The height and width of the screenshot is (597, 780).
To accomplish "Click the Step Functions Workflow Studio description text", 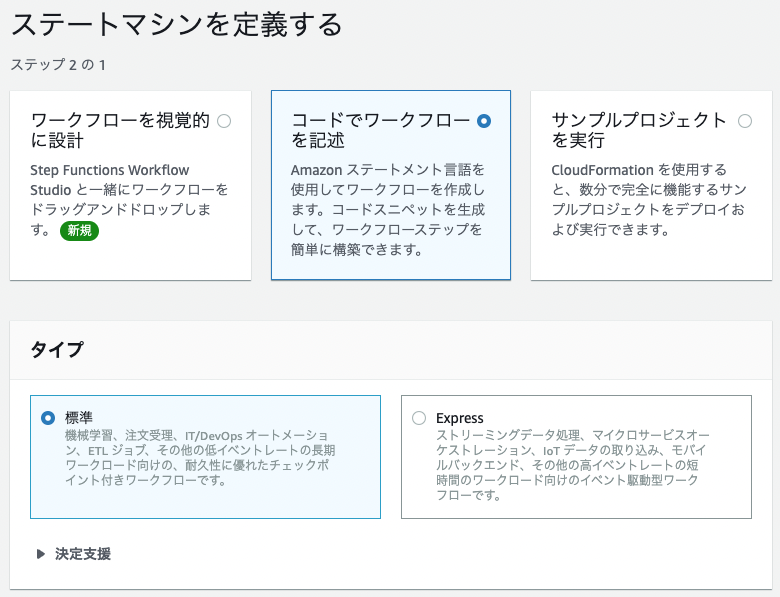I will pos(129,200).
